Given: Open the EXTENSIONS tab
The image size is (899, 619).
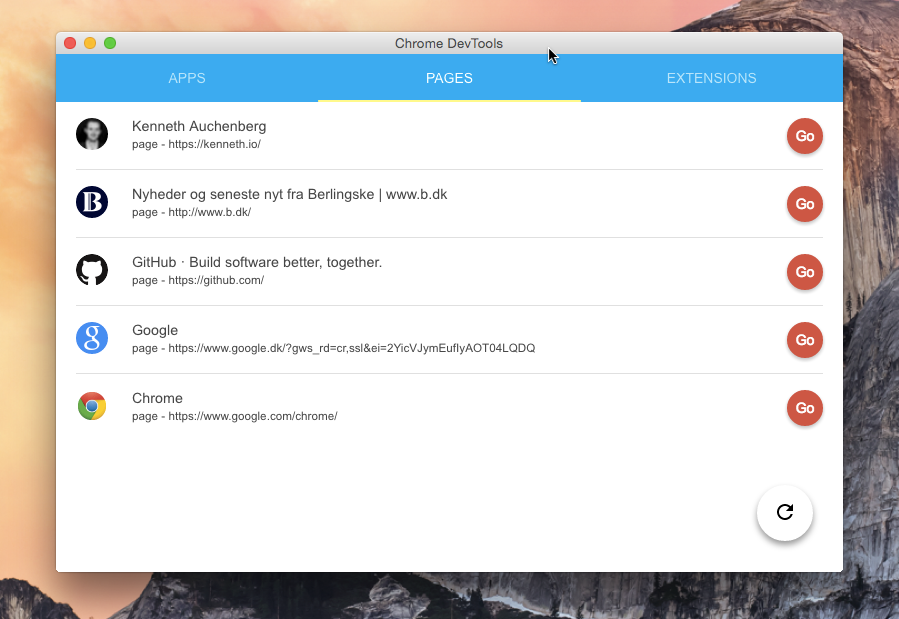Looking at the screenshot, I should [x=712, y=78].
